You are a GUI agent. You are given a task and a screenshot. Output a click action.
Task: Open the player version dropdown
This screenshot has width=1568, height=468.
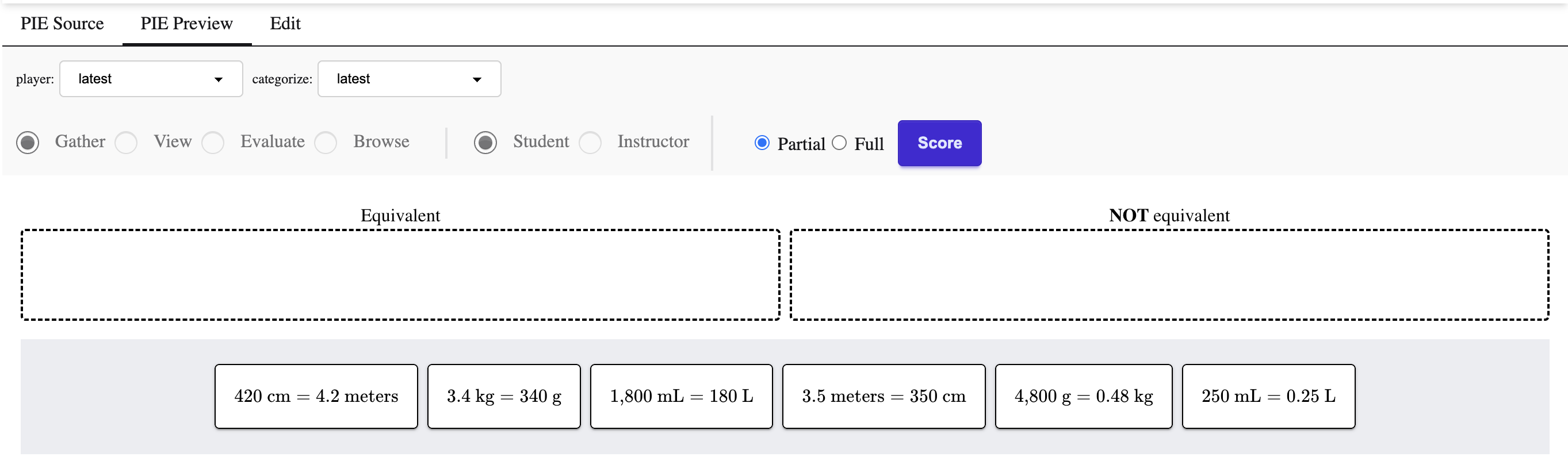(150, 79)
